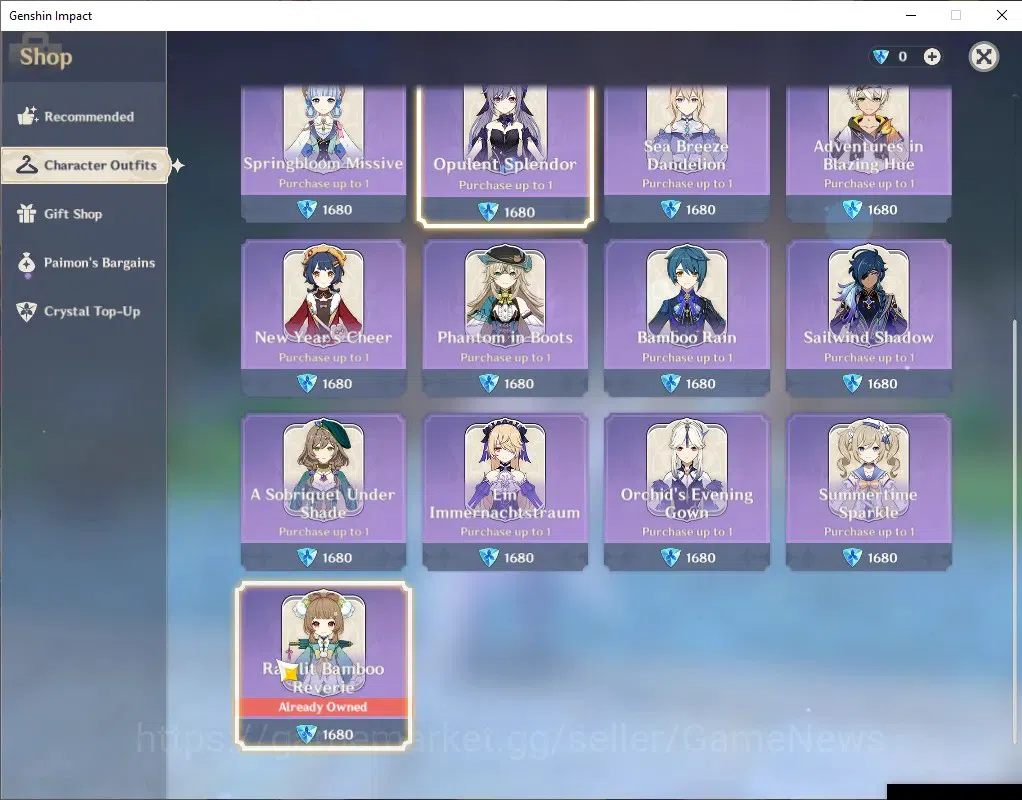Open Ein Immernachtstraum outfit card
Screen dimensions: 1022x800
[x=505, y=492]
